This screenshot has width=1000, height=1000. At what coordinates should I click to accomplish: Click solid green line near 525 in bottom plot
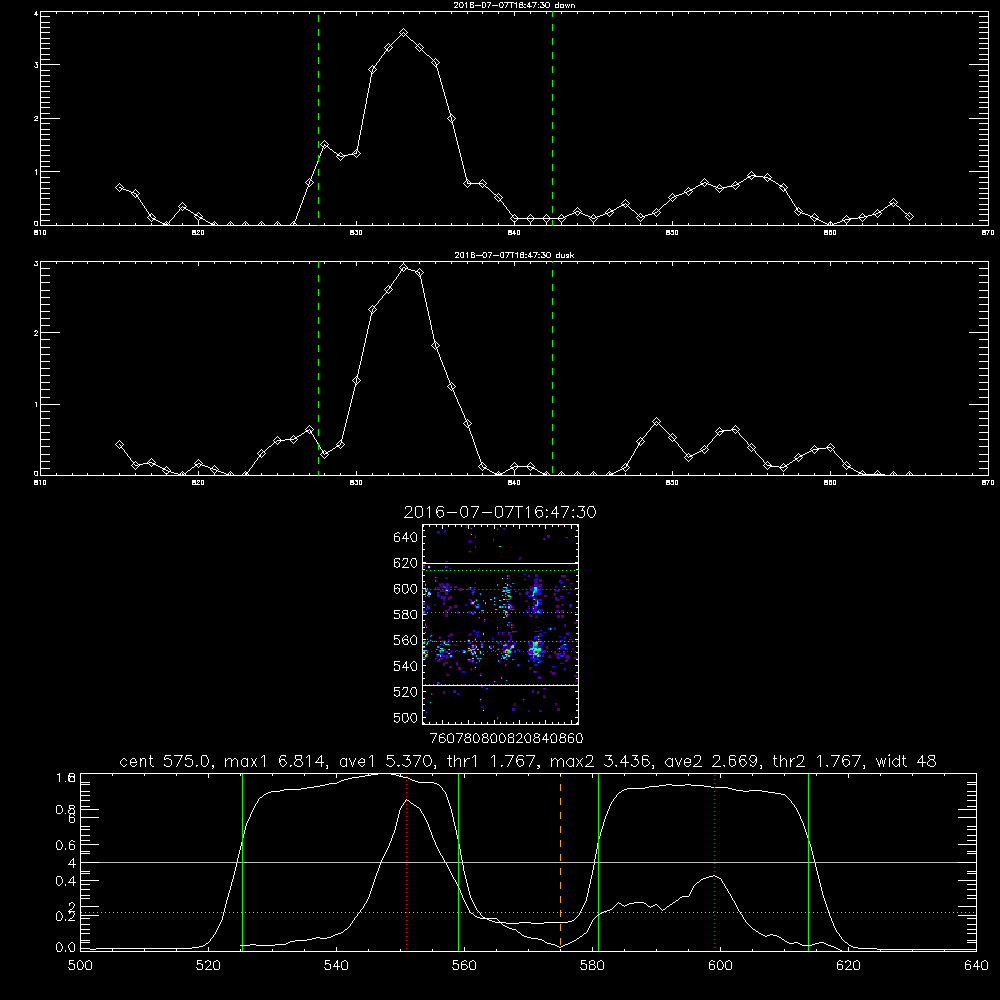pos(242,861)
